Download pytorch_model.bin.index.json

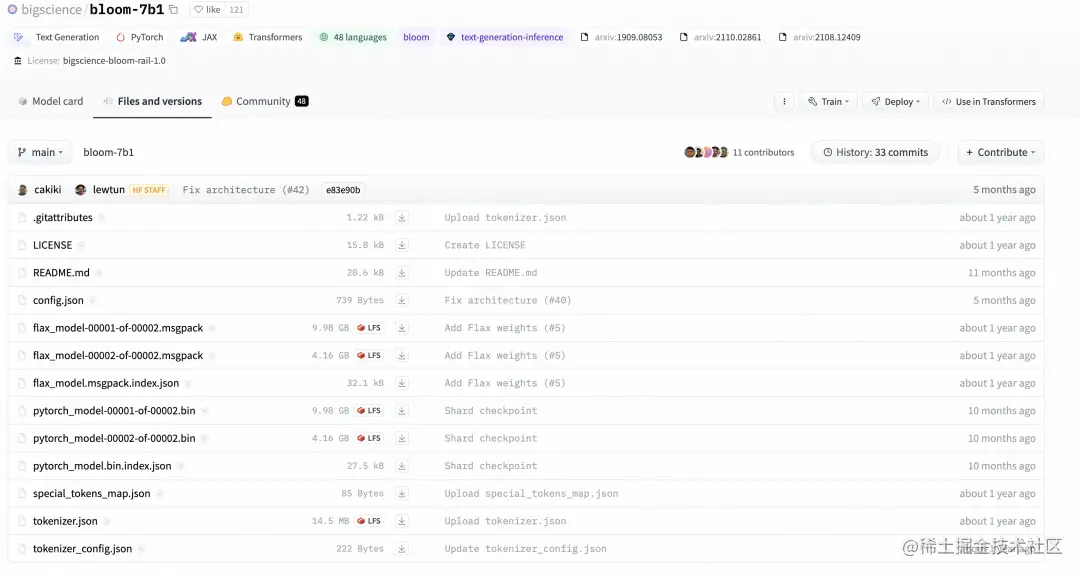(x=402, y=466)
